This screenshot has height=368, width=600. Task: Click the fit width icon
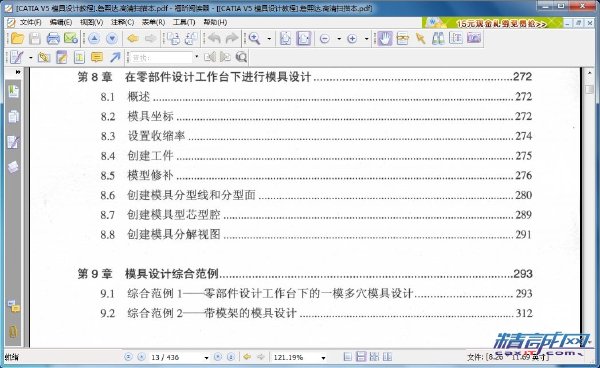[304, 39]
